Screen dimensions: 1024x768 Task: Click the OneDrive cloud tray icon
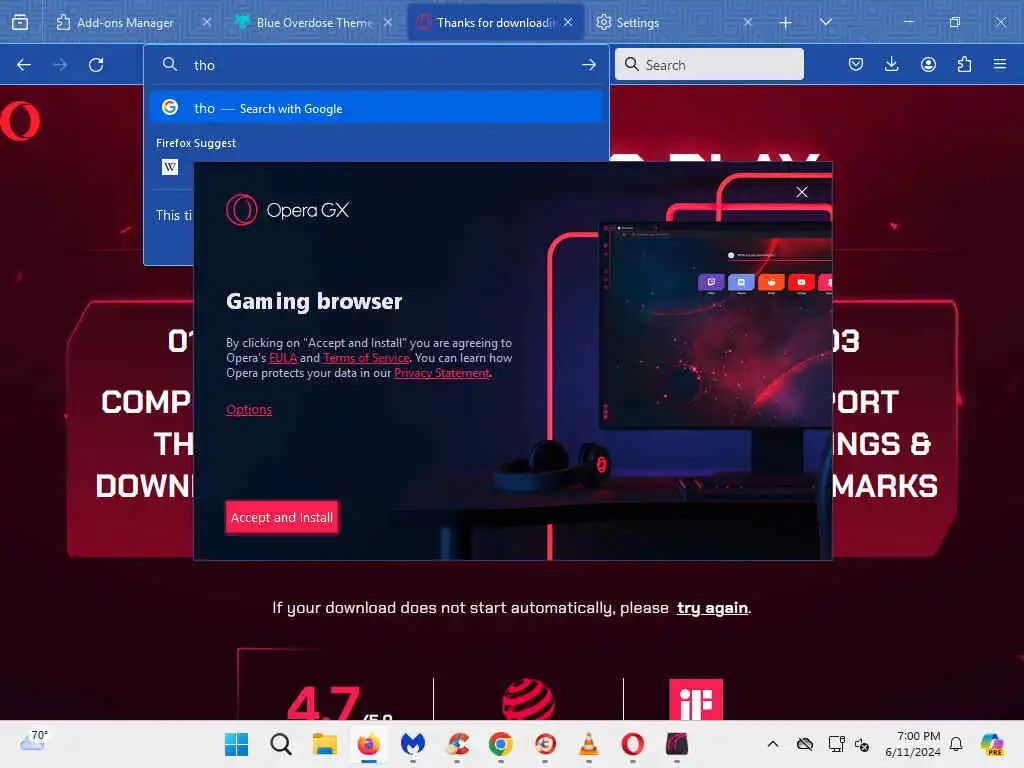pyautogui.click(x=805, y=744)
